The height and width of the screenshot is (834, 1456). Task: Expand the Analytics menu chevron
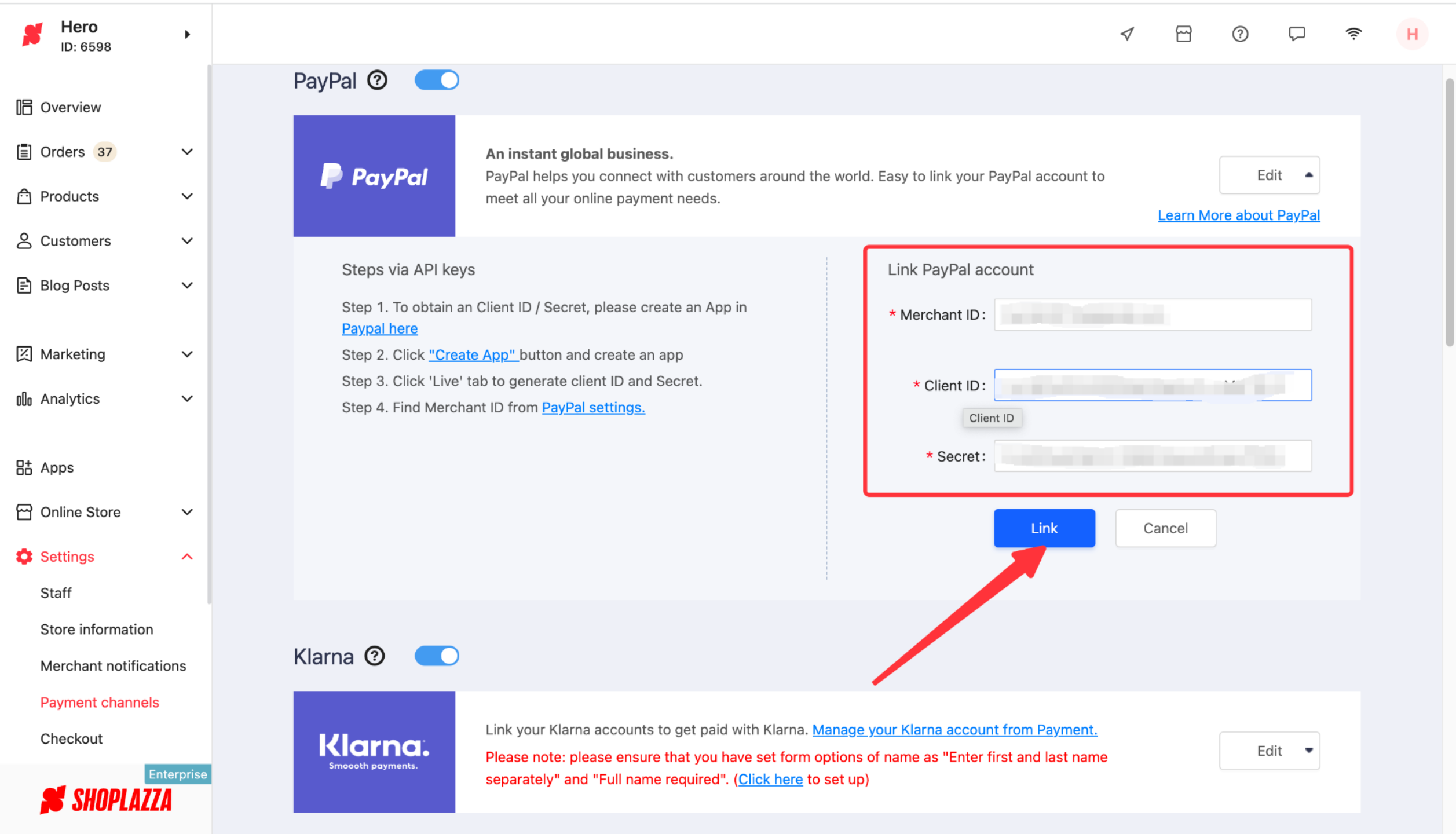[187, 399]
